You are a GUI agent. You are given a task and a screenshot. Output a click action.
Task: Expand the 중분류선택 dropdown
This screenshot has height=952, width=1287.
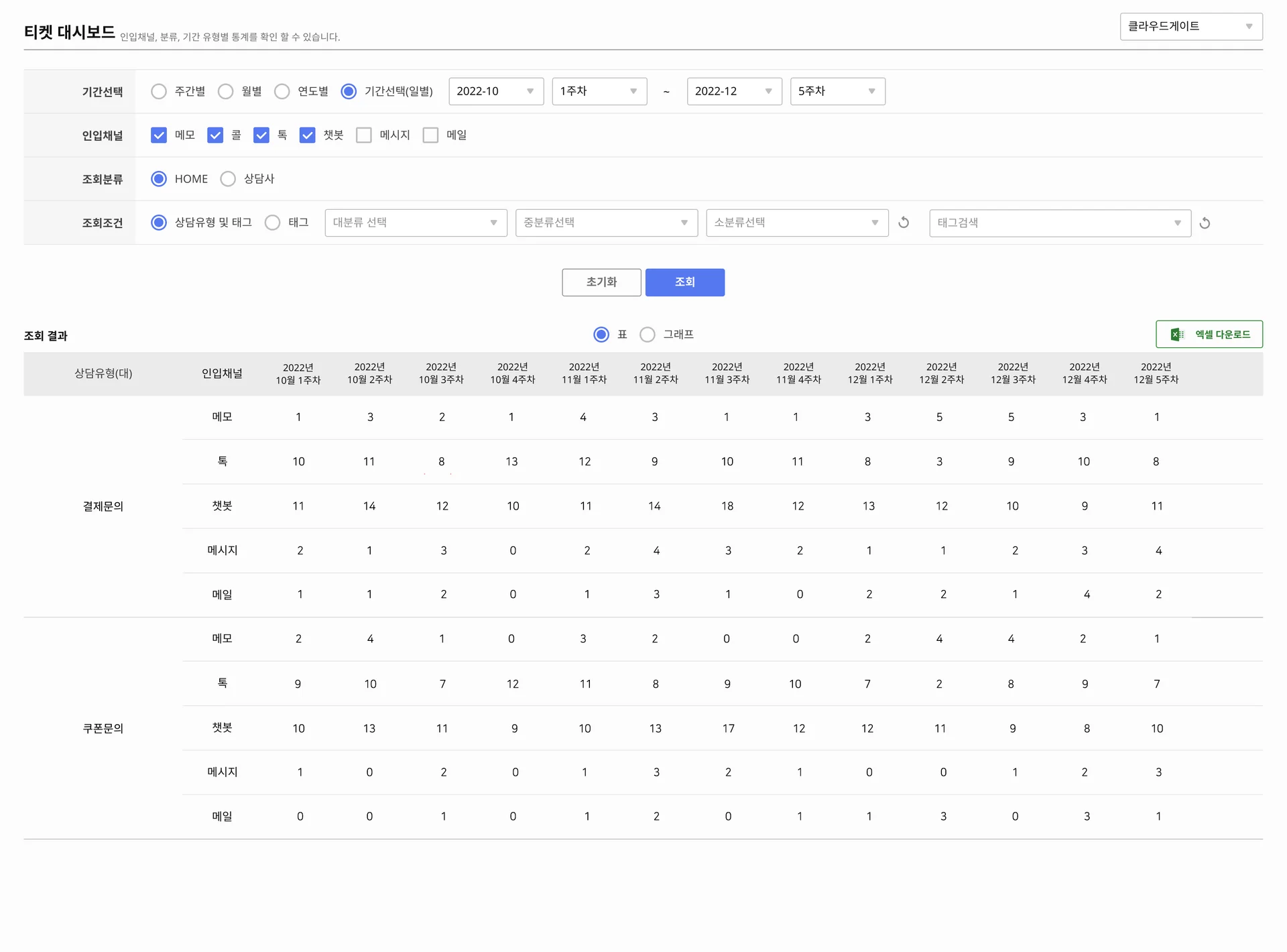pos(606,223)
